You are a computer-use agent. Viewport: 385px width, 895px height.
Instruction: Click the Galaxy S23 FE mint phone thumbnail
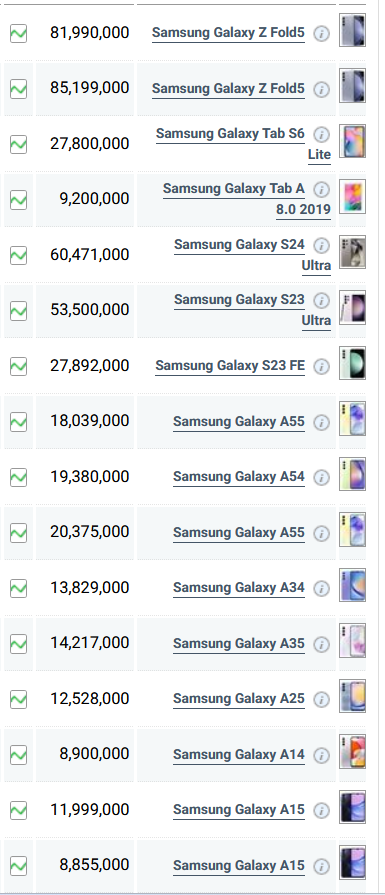click(352, 363)
